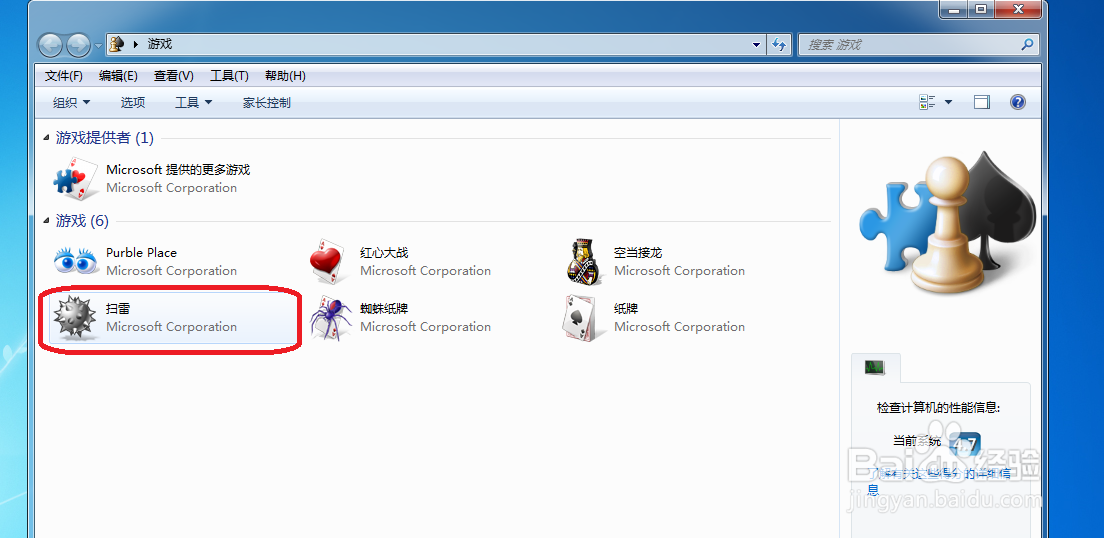This screenshot has width=1104, height=538.
Task: Open the Help question mark icon
Action: coord(1017,102)
